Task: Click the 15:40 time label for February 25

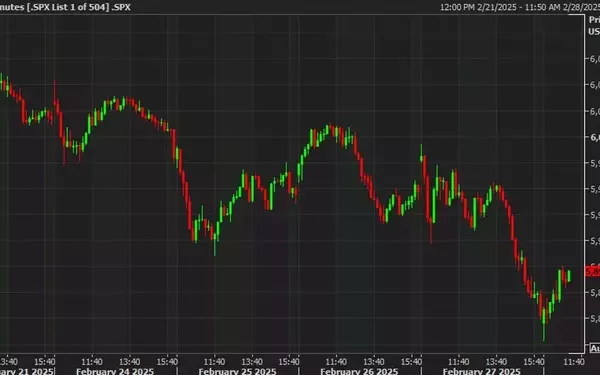Action: (289, 361)
